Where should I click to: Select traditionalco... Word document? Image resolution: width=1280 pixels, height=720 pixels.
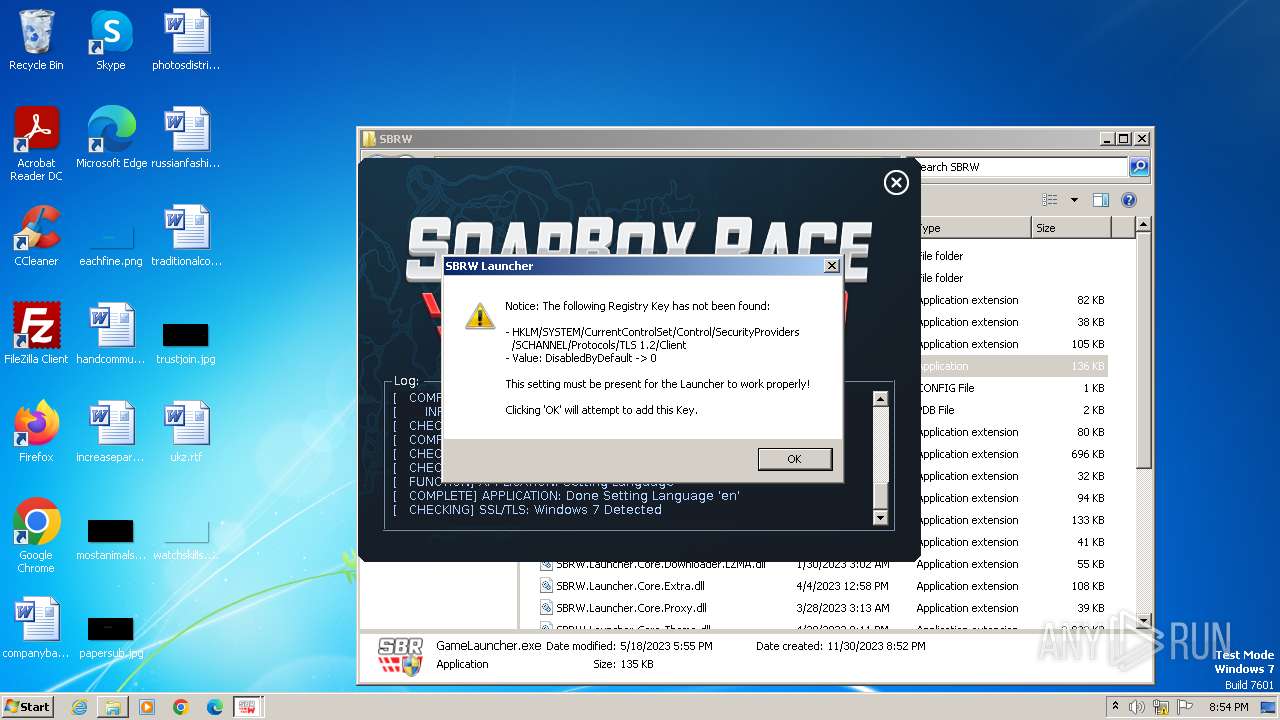click(x=186, y=236)
